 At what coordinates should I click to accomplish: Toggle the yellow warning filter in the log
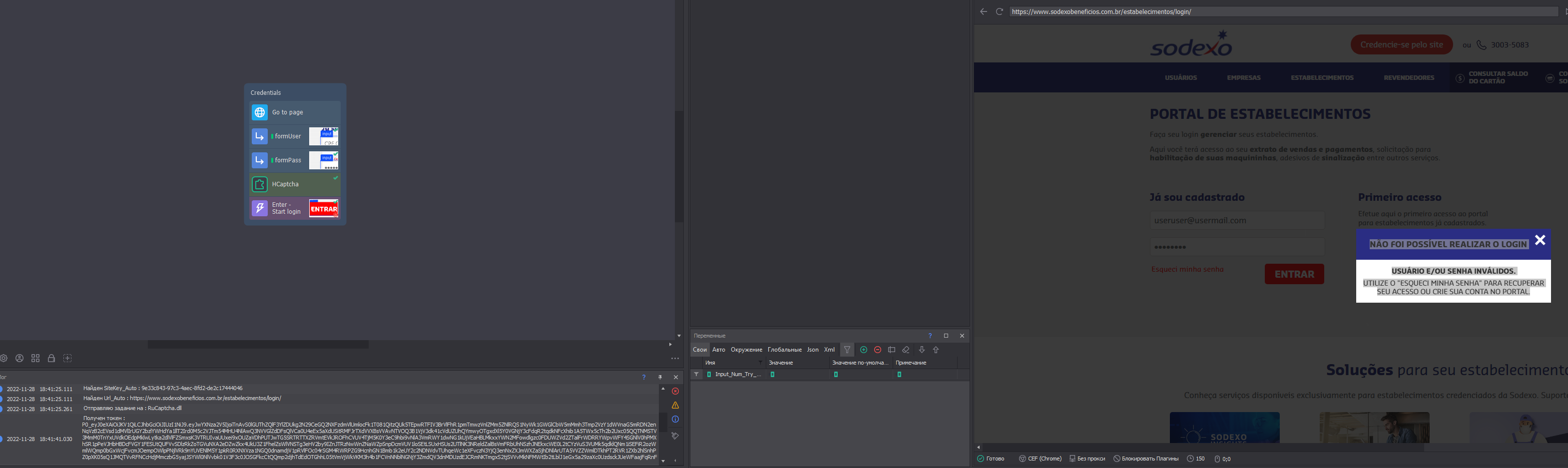675,405
